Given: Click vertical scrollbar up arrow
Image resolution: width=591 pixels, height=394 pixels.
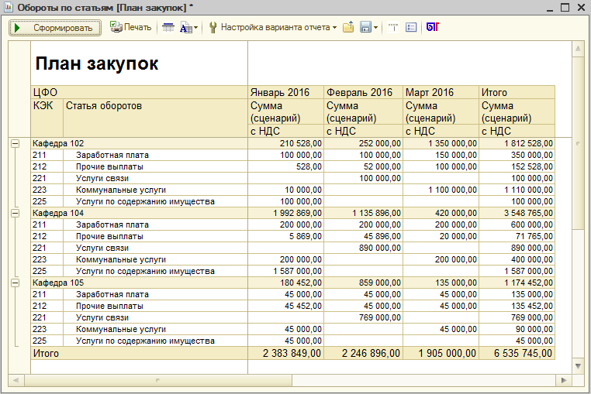Looking at the screenshot, I should click(x=578, y=48).
